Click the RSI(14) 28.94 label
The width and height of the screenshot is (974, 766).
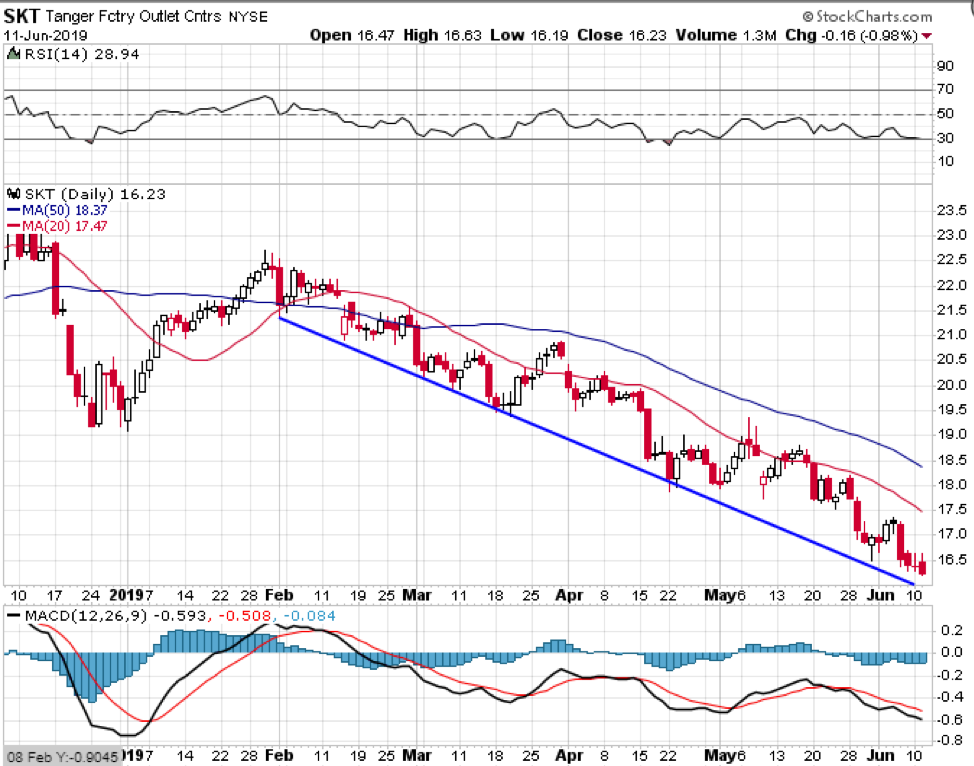tap(81, 55)
